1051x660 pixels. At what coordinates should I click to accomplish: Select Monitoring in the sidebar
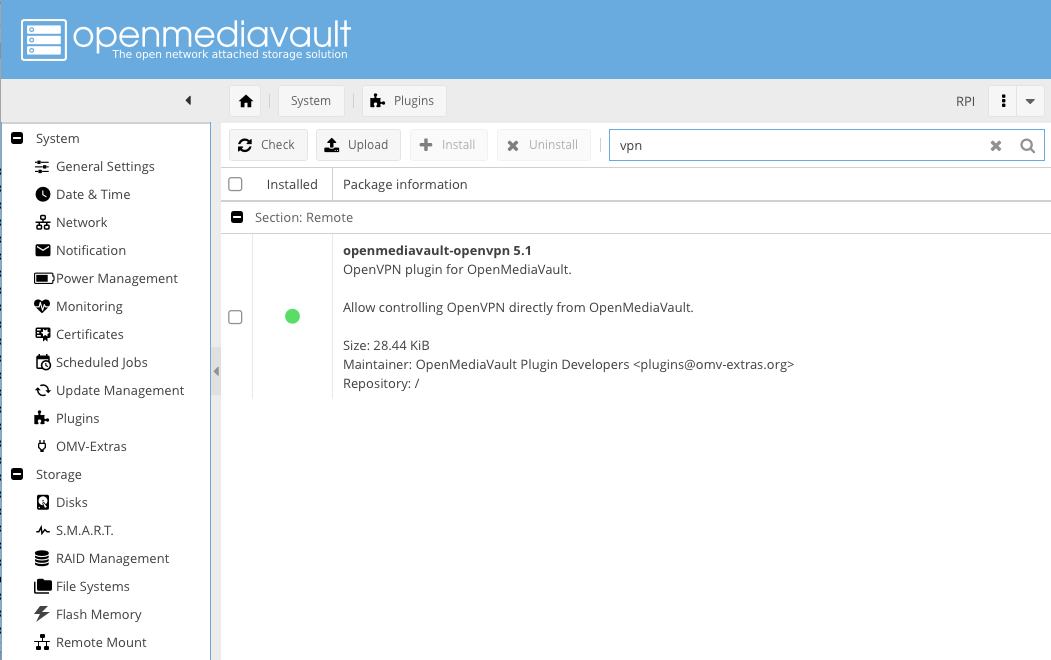pyautogui.click(x=89, y=307)
